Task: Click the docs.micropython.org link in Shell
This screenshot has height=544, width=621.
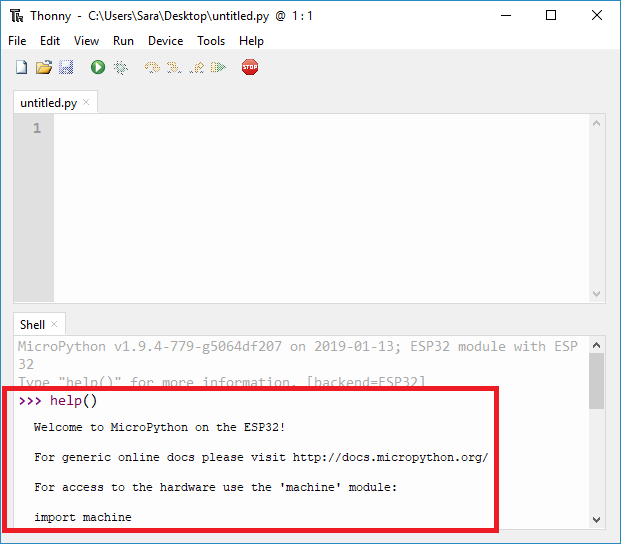Action: pyautogui.click(x=390, y=457)
